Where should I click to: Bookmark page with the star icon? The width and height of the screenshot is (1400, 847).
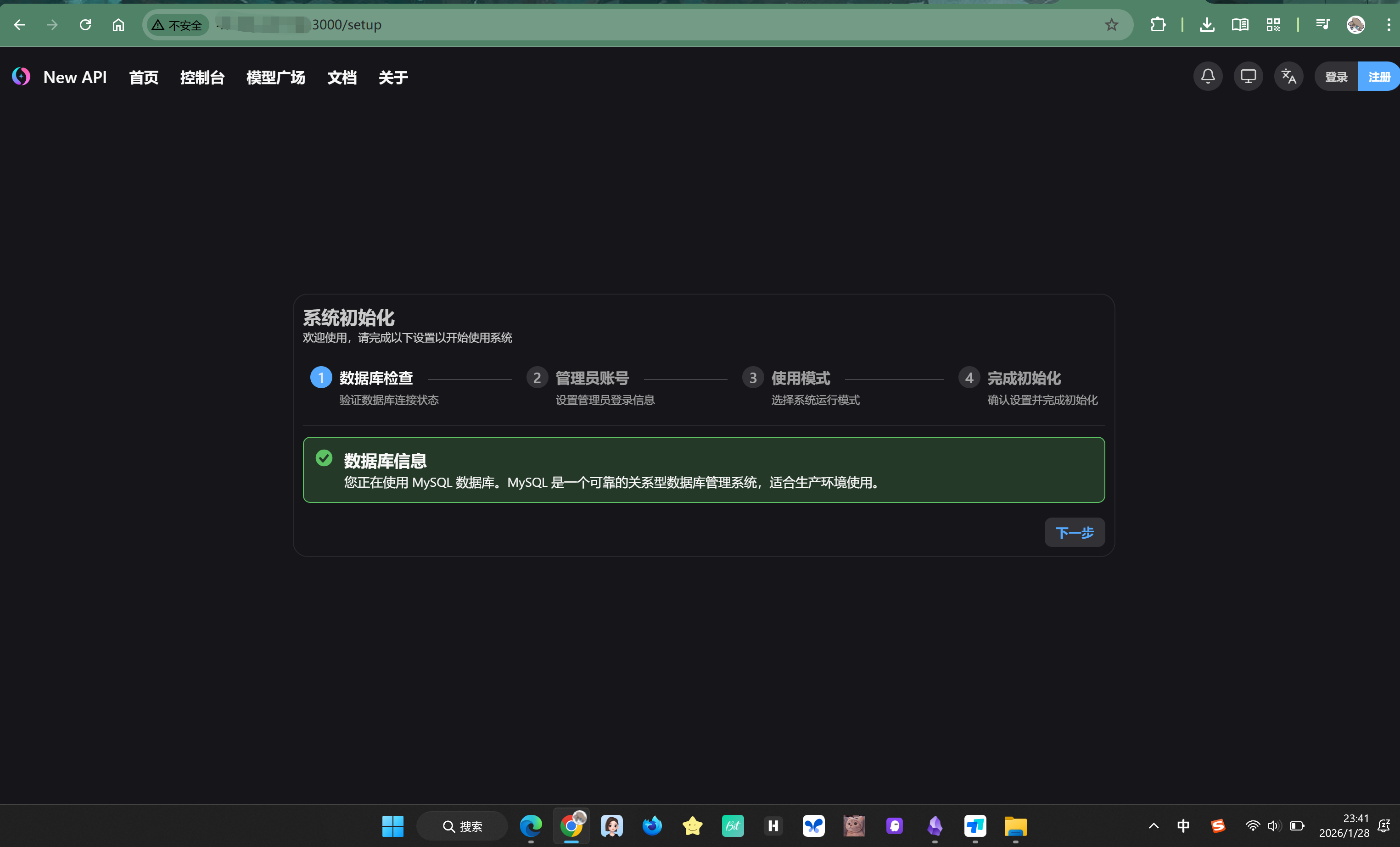1111,25
